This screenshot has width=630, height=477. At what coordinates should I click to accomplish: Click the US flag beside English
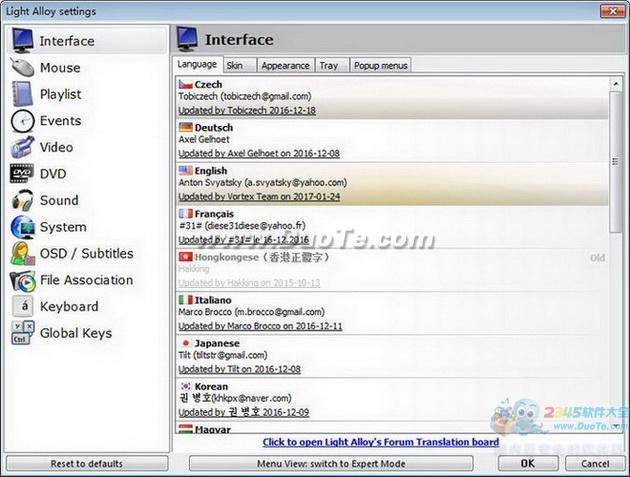(185, 170)
